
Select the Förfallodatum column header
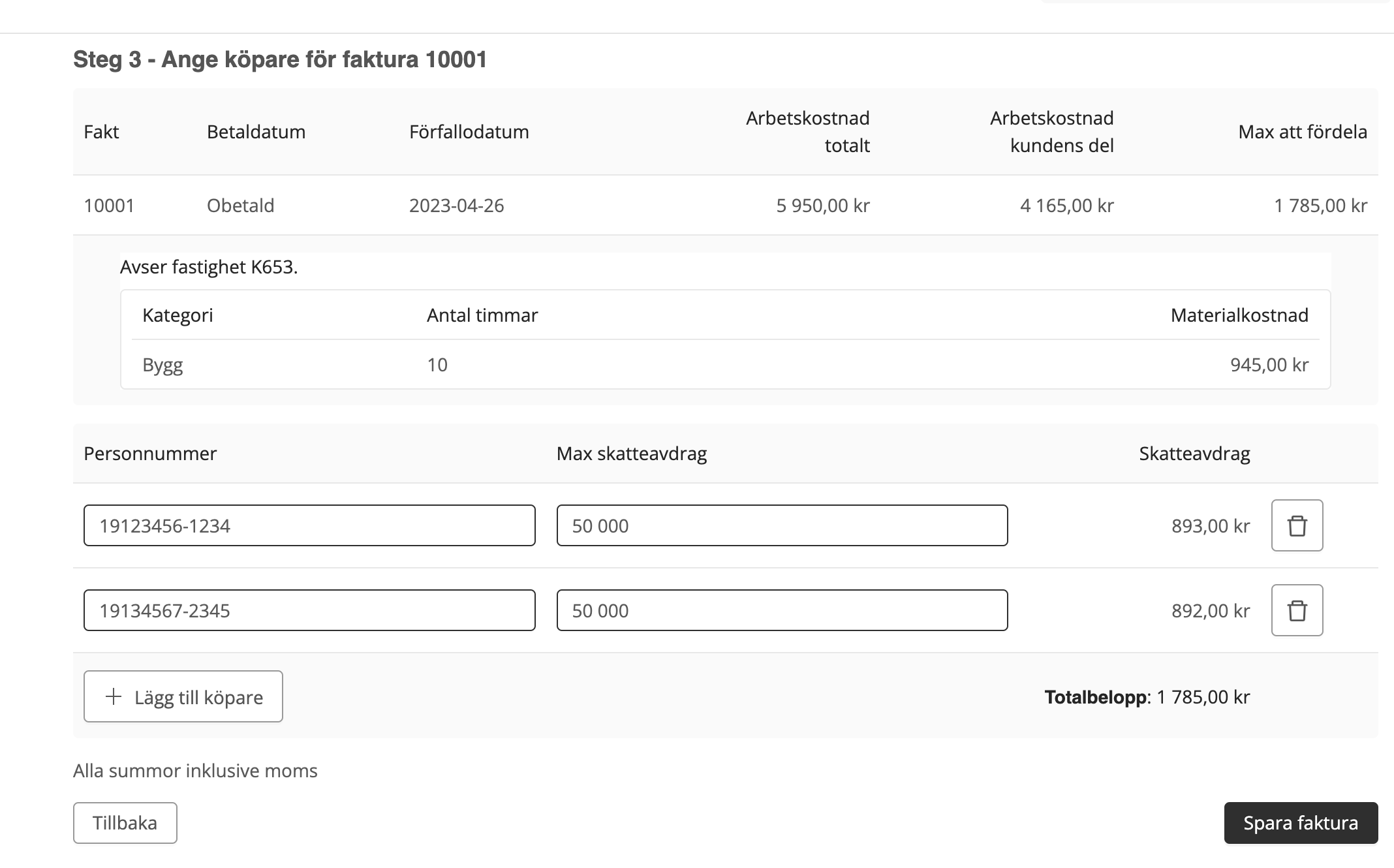click(x=469, y=132)
